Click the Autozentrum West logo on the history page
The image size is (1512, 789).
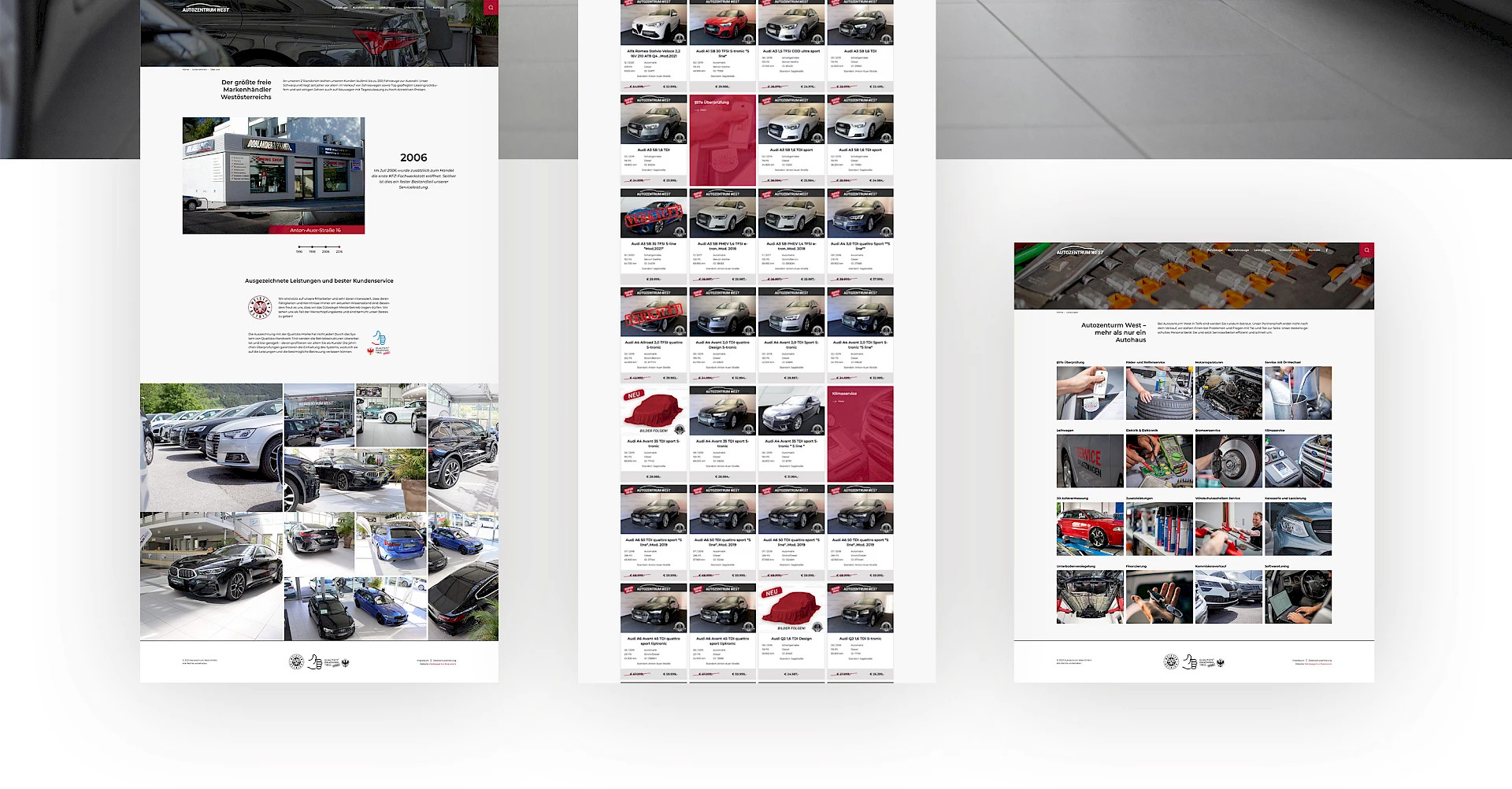click(x=206, y=9)
